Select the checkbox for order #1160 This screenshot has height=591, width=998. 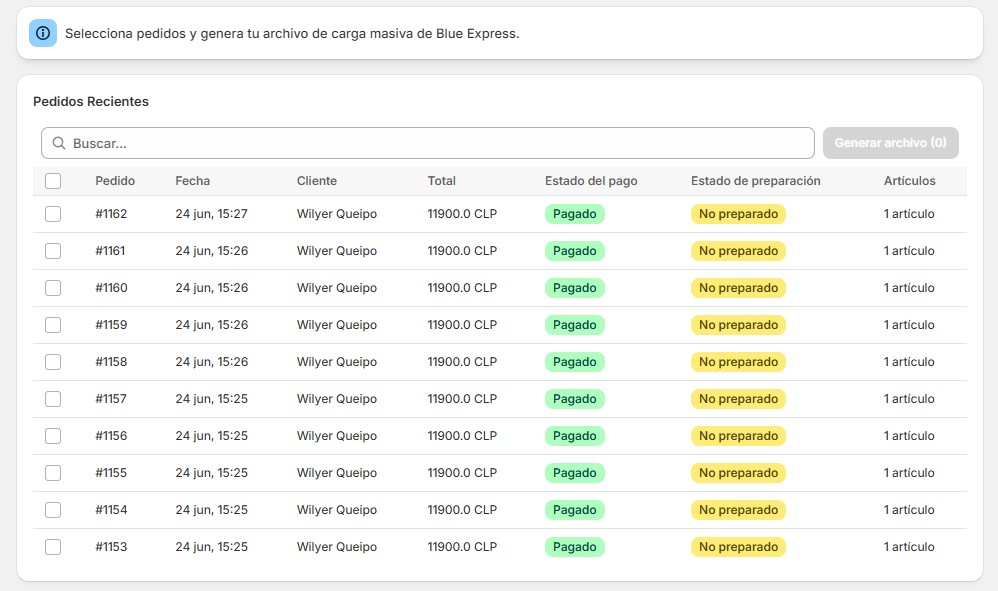[53, 288]
